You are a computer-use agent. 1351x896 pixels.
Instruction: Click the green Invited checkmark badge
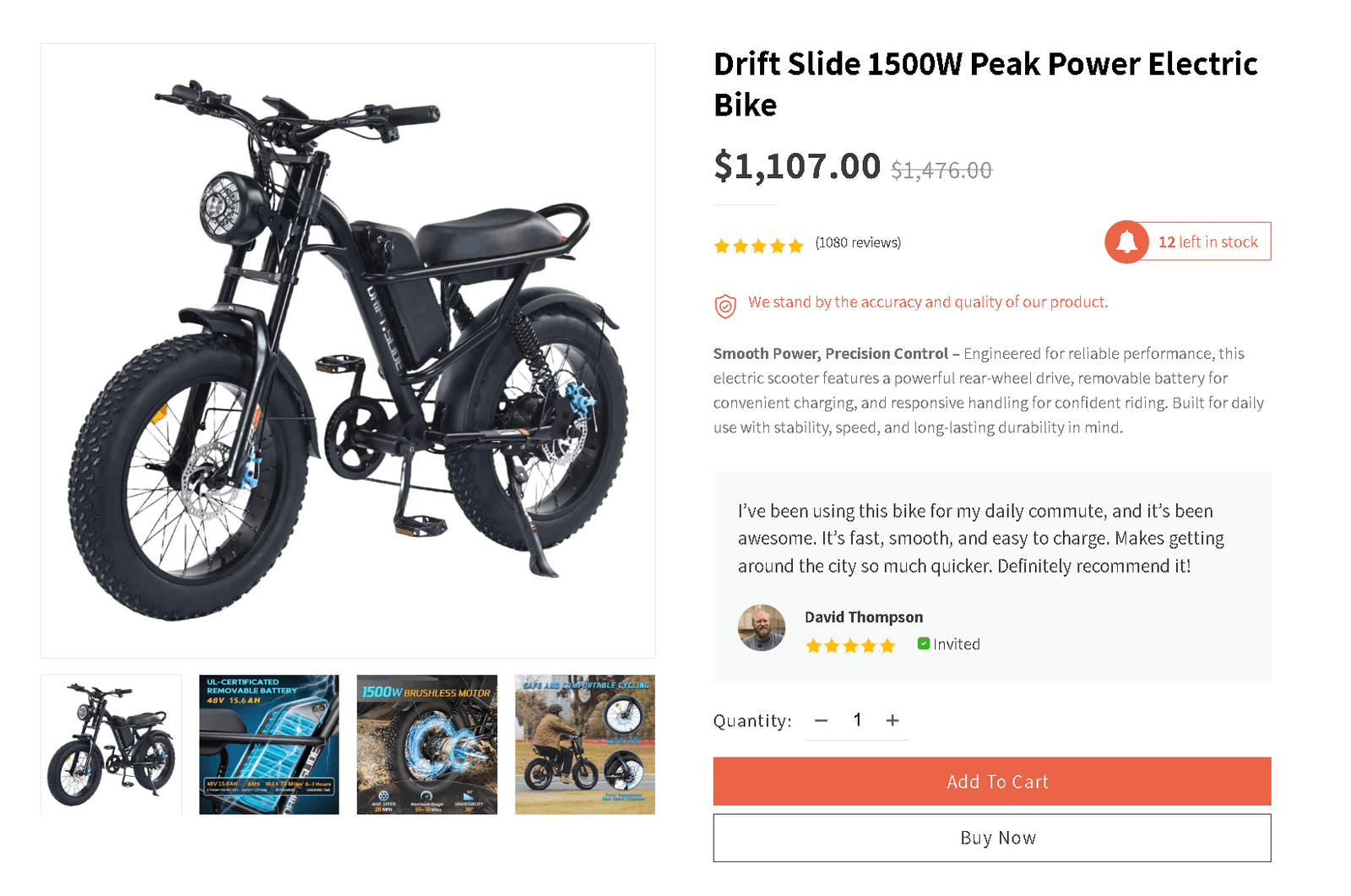click(925, 643)
